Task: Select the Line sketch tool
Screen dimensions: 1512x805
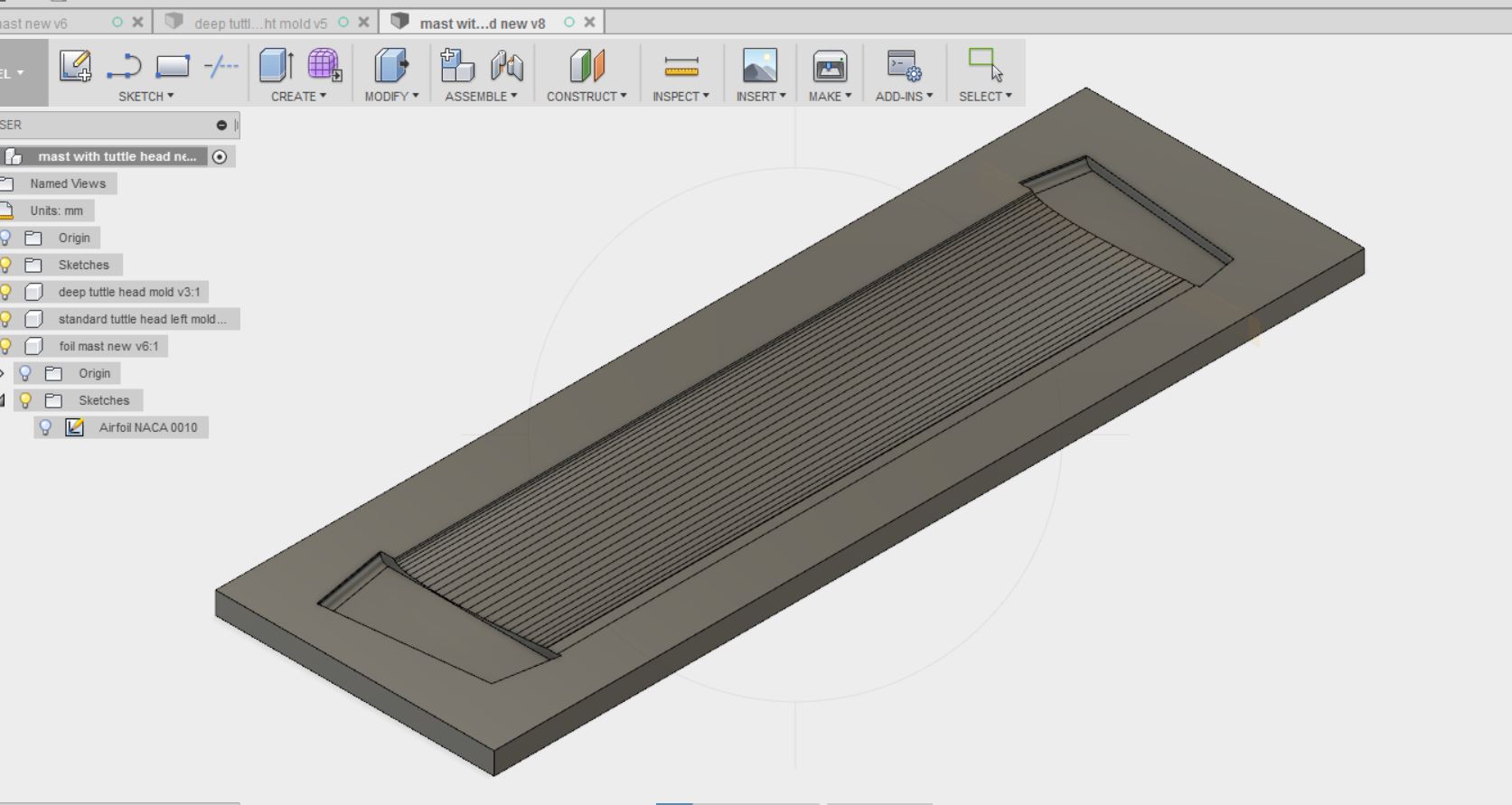Action: (124, 66)
